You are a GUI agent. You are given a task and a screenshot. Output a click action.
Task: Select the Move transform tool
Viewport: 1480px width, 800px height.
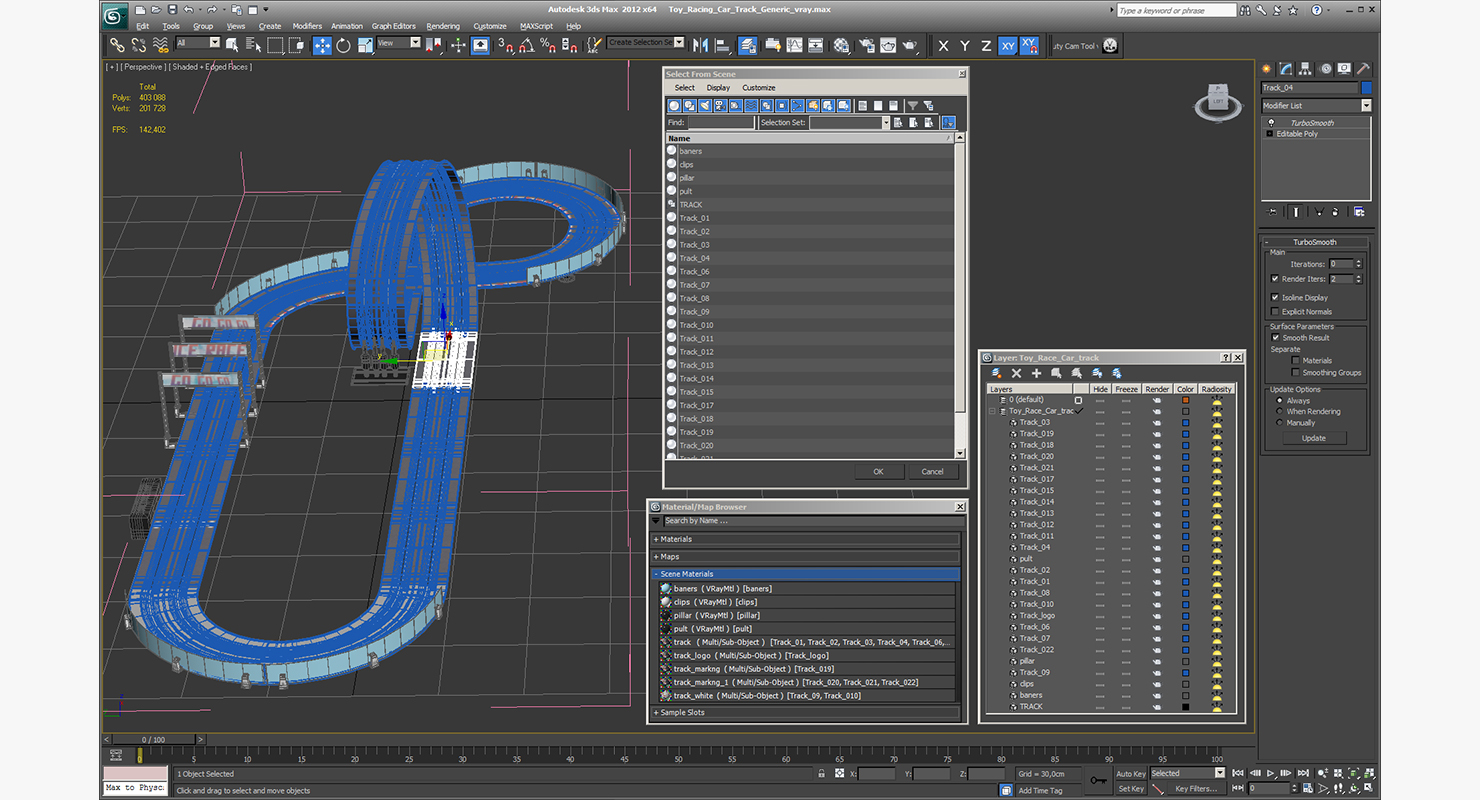322,45
